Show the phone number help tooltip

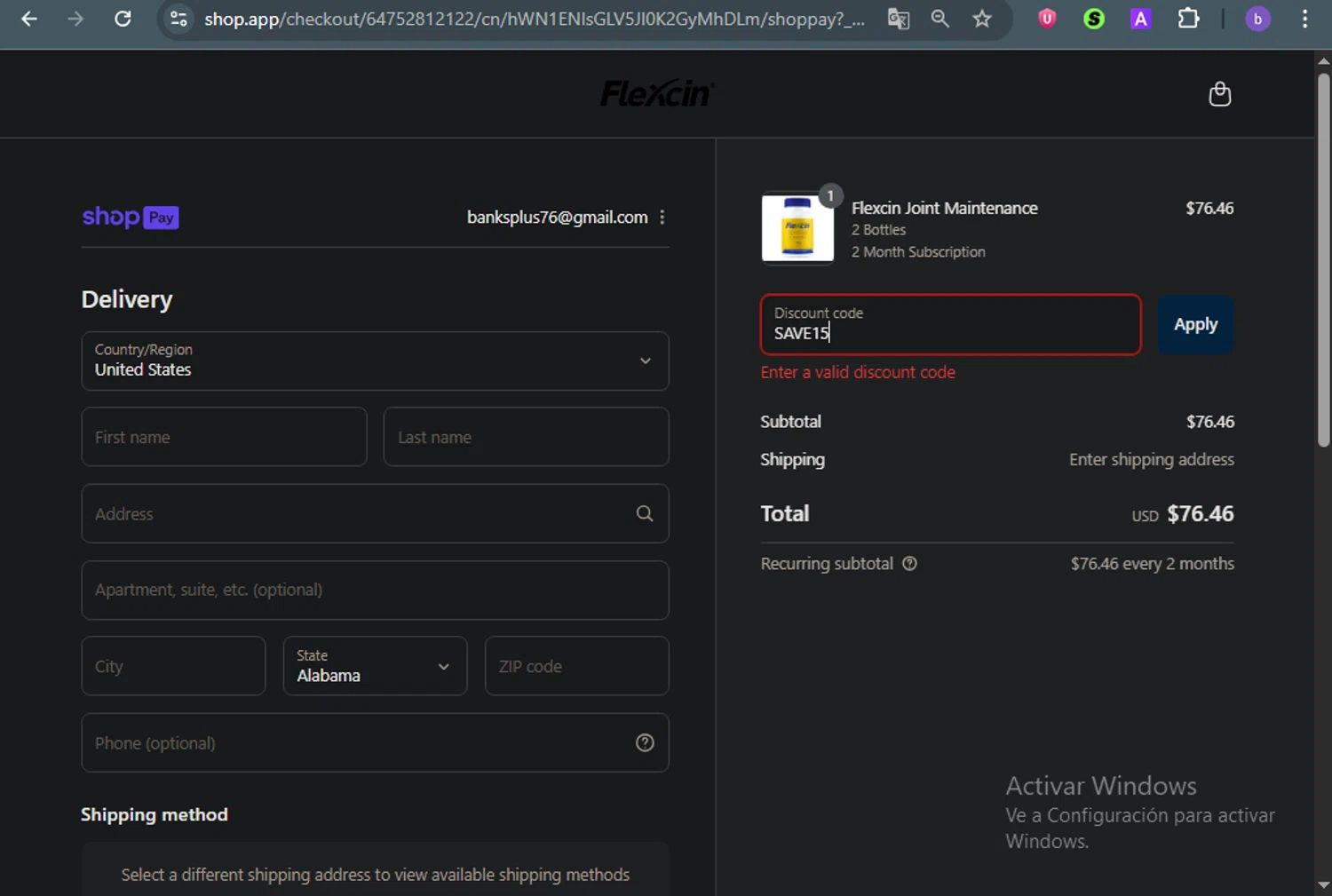[645, 743]
